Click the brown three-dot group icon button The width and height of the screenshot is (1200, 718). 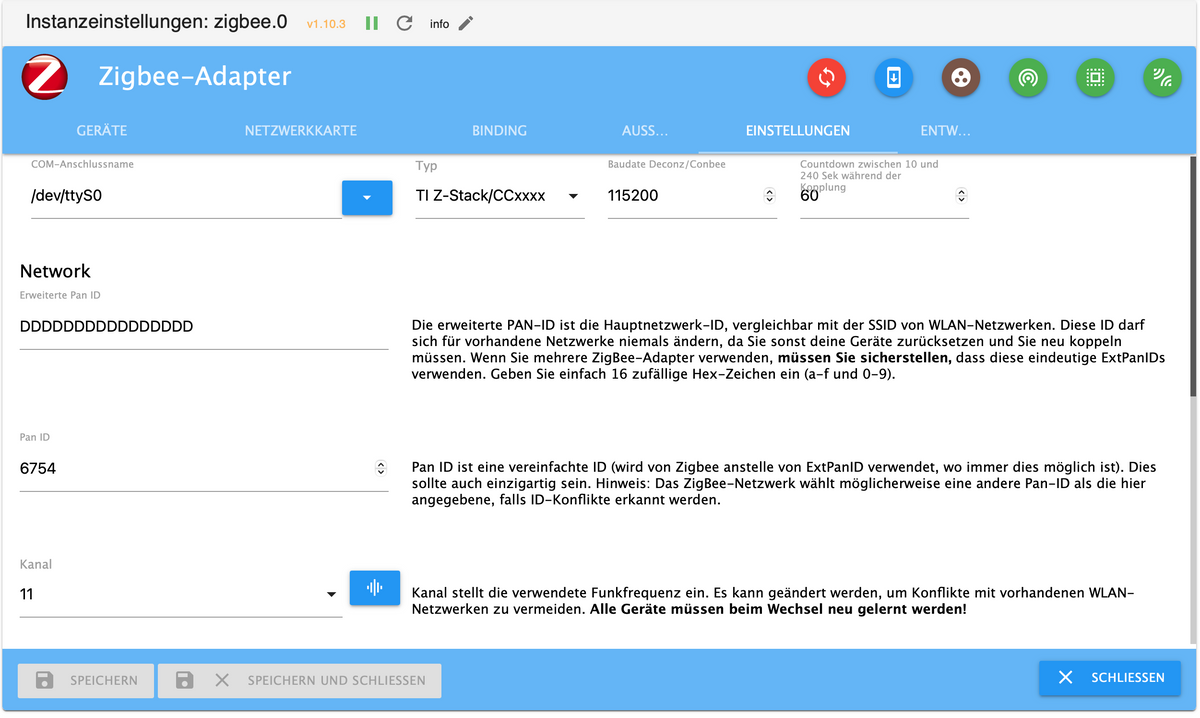pyautogui.click(x=961, y=77)
